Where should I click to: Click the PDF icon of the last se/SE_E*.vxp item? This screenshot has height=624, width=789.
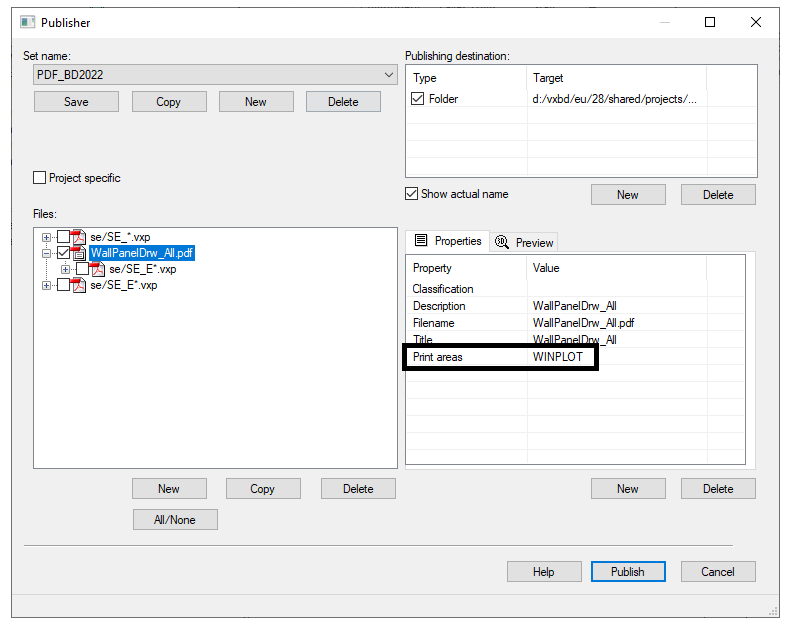click(x=79, y=285)
